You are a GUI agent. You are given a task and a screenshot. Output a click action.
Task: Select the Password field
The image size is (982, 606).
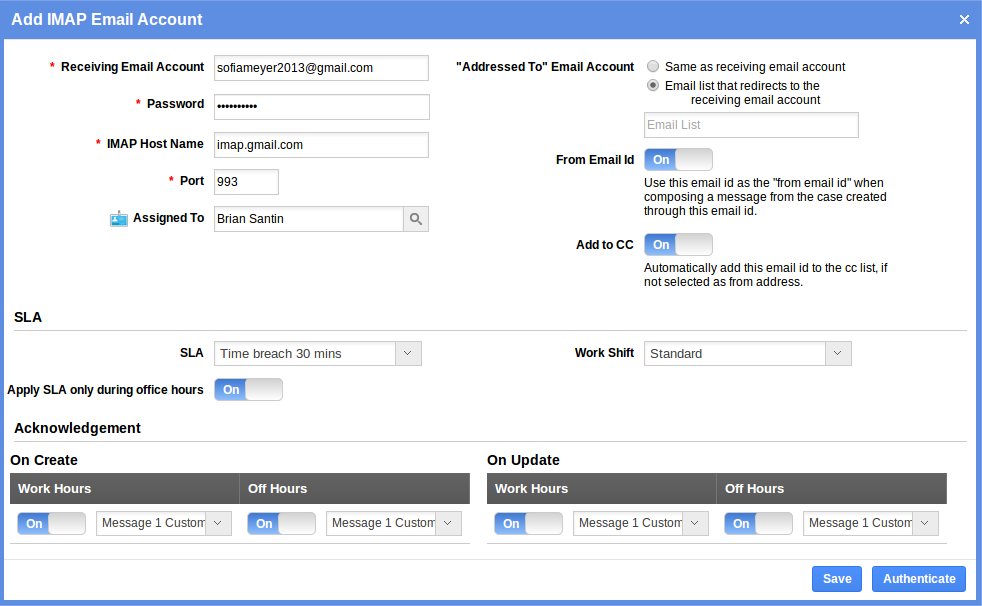coord(321,105)
